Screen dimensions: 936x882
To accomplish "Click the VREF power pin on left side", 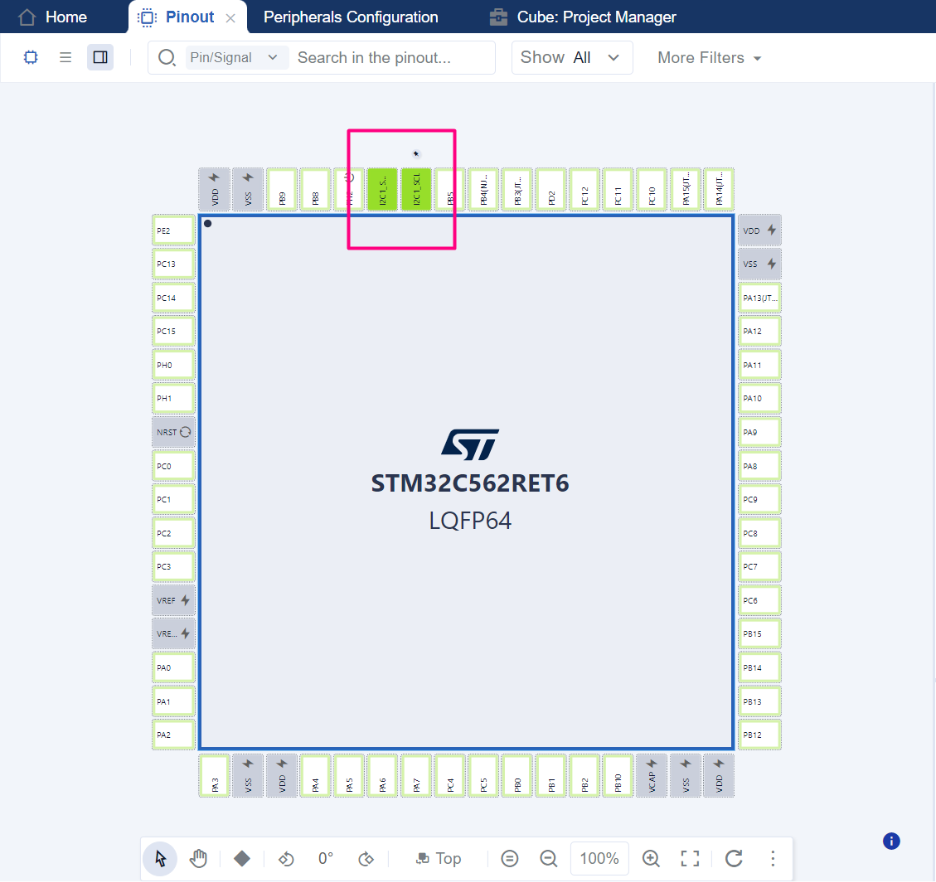I will tap(174, 600).
